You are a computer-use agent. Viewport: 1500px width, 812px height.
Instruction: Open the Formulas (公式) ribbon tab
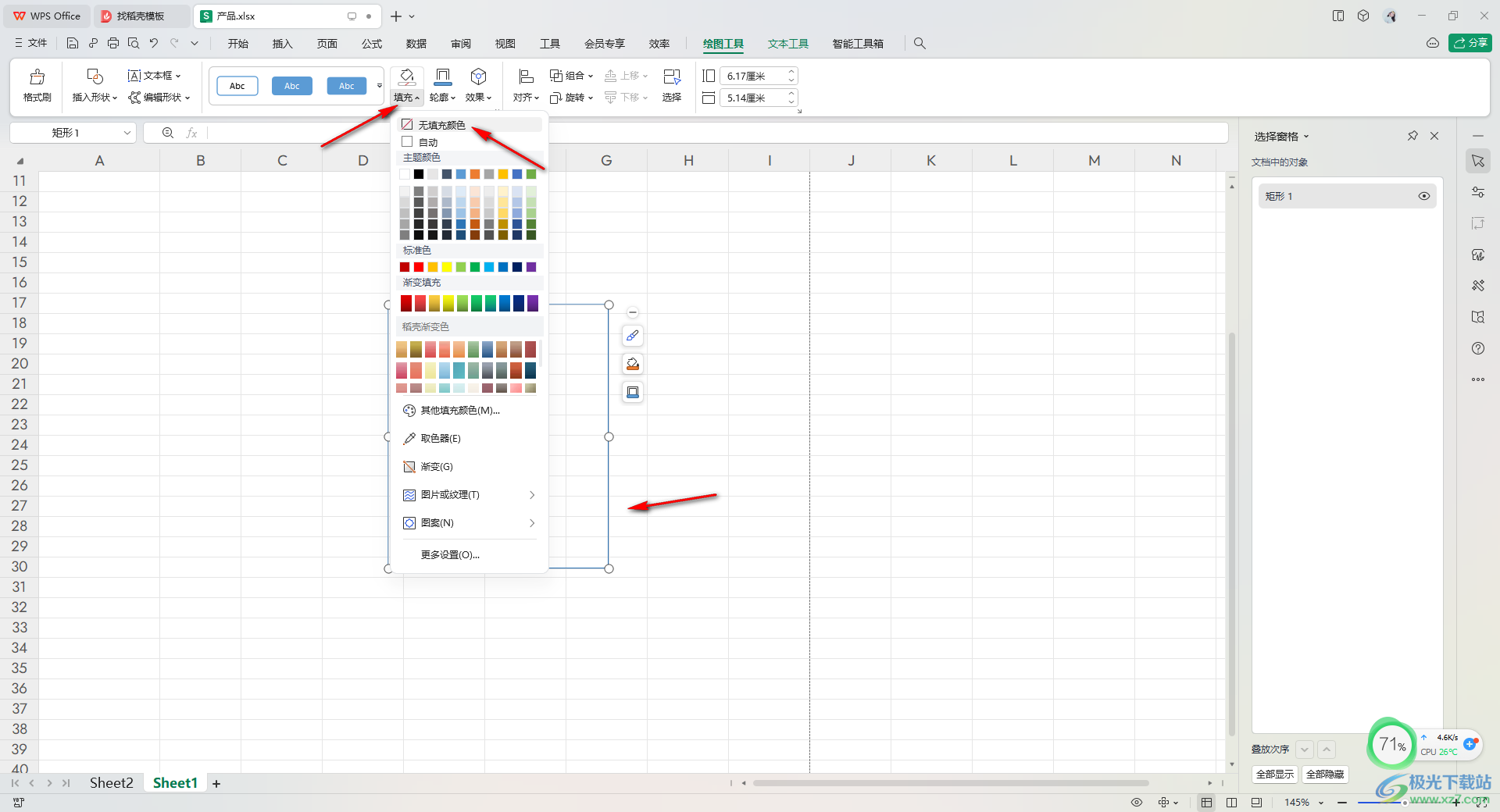coord(372,44)
